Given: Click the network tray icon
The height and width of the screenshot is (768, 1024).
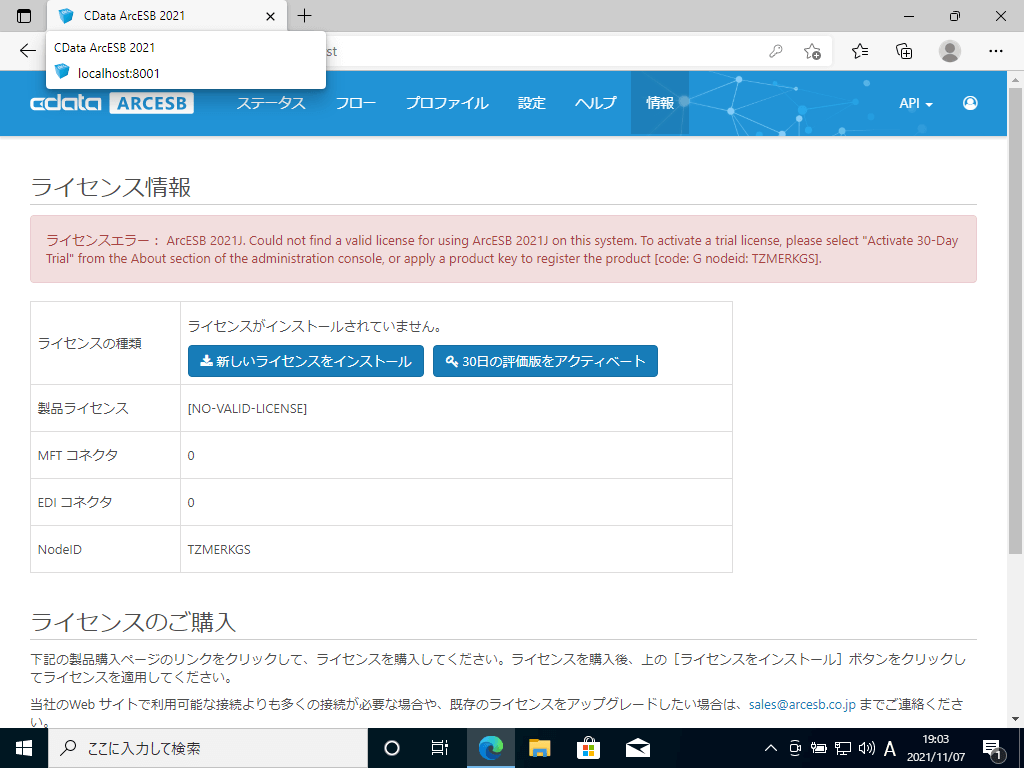Looking at the screenshot, I should click(843, 748).
